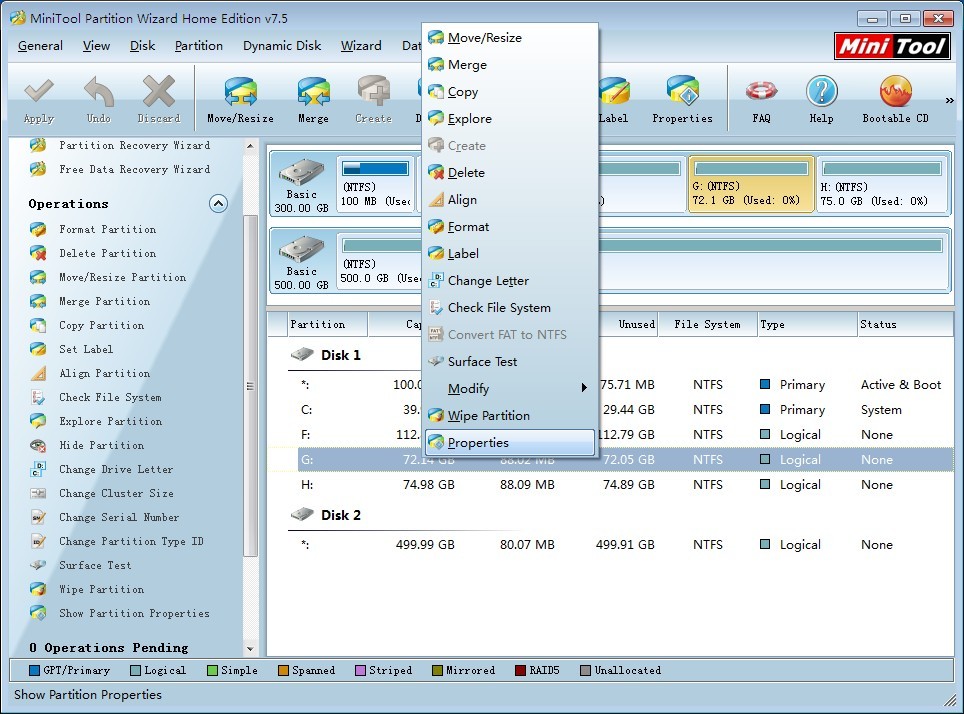Select the Merge toolbar icon

click(x=313, y=98)
